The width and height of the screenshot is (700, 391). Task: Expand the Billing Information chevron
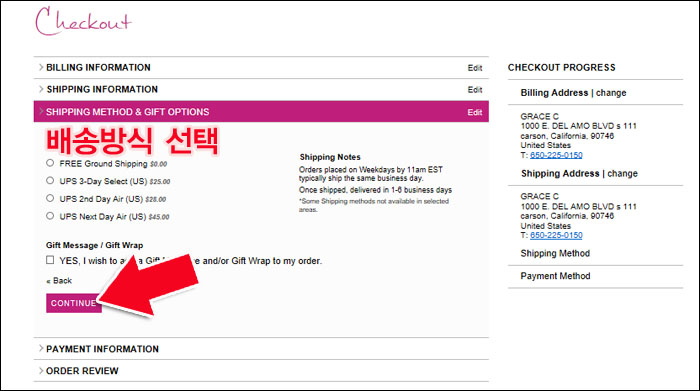pos(41,67)
